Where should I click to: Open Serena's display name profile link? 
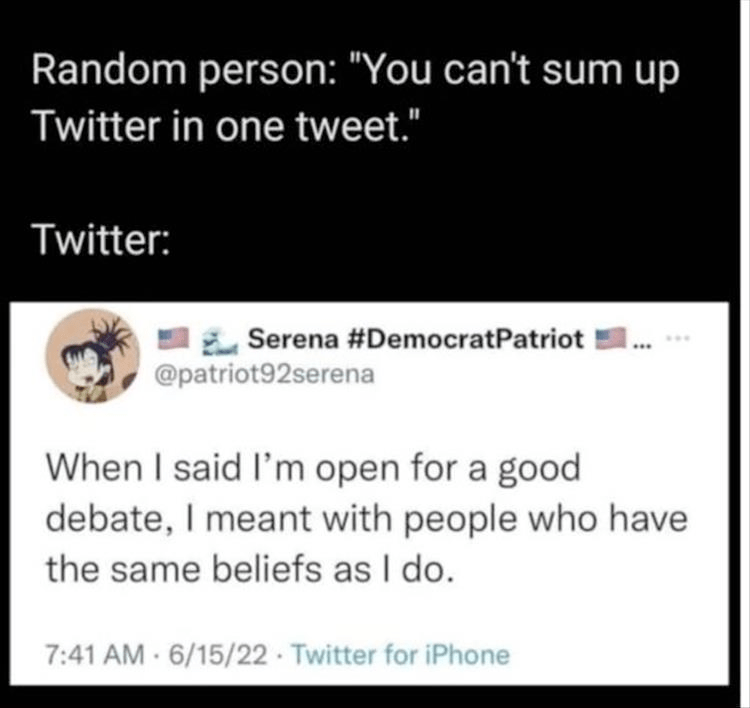(x=293, y=339)
